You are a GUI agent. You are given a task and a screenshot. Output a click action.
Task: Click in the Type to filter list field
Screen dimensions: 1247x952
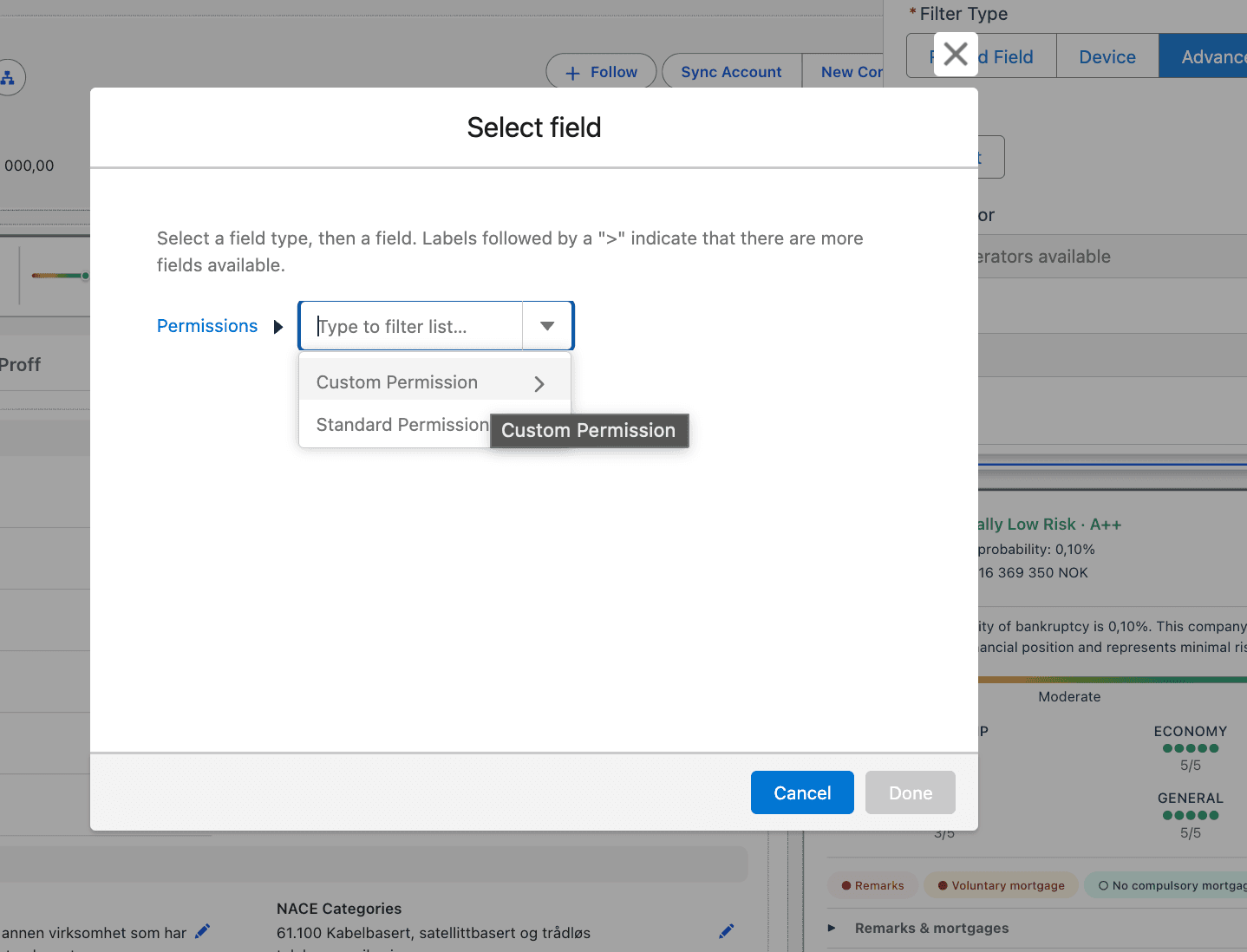click(411, 326)
